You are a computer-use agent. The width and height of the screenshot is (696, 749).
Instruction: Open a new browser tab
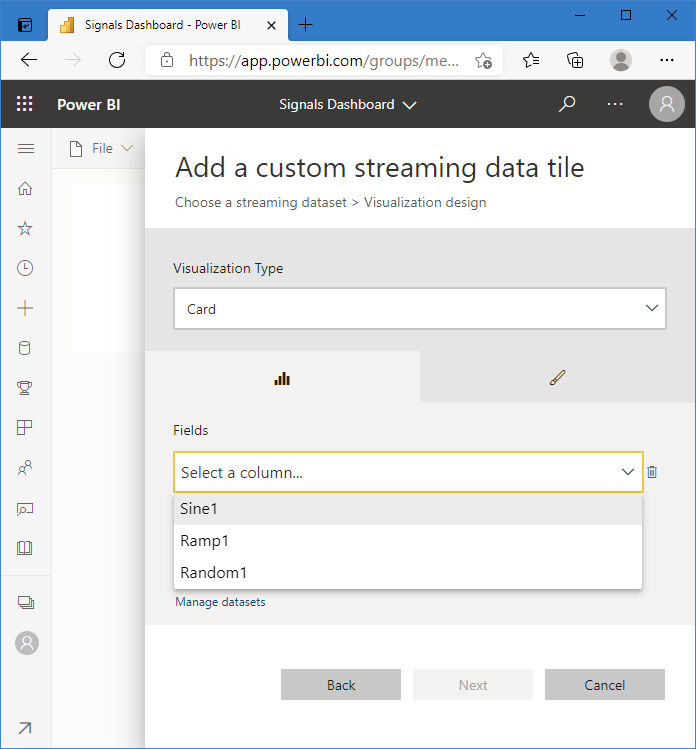tap(305, 24)
